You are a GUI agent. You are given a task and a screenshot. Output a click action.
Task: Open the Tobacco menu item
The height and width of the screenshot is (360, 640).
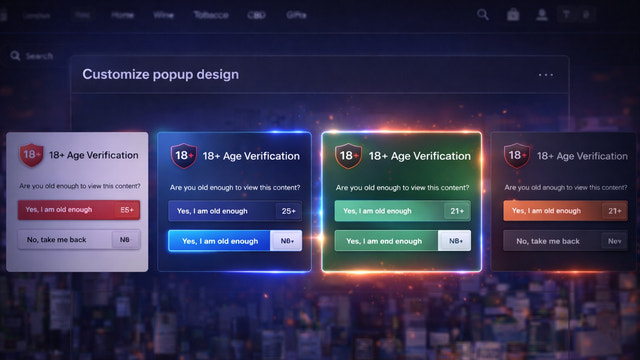(211, 15)
